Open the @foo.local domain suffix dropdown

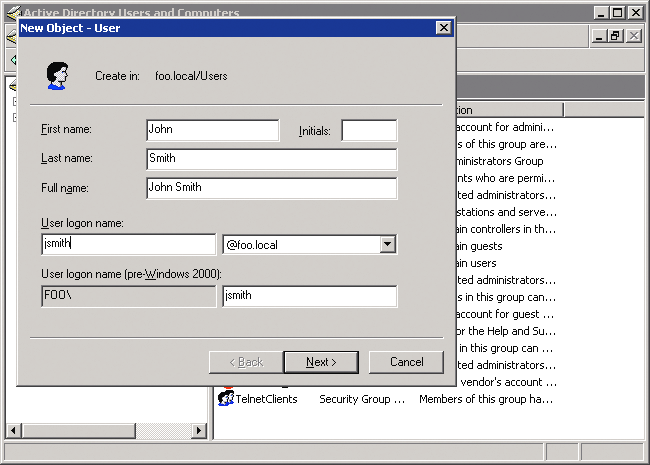click(388, 245)
